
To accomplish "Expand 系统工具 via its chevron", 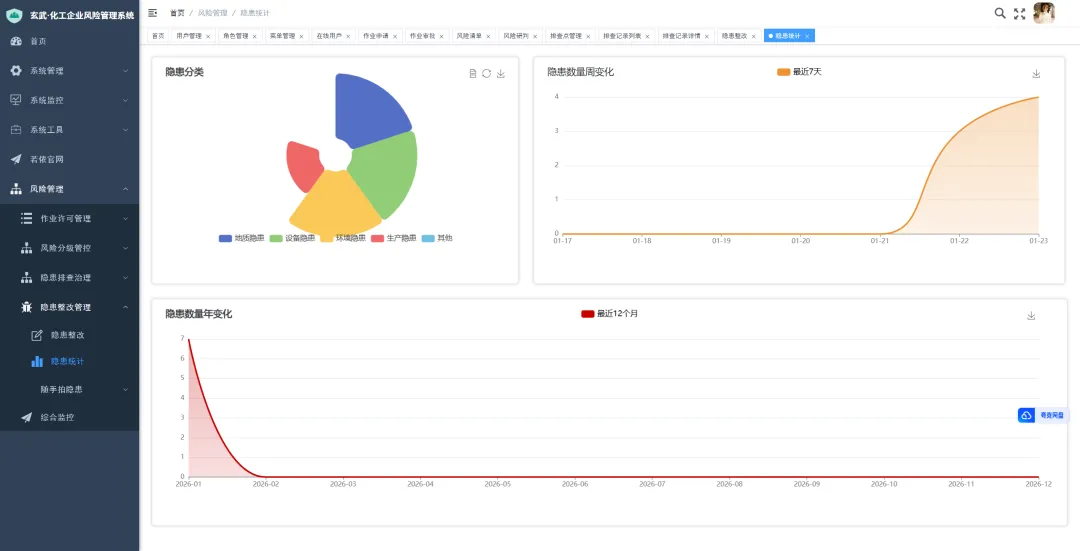I will coord(125,130).
